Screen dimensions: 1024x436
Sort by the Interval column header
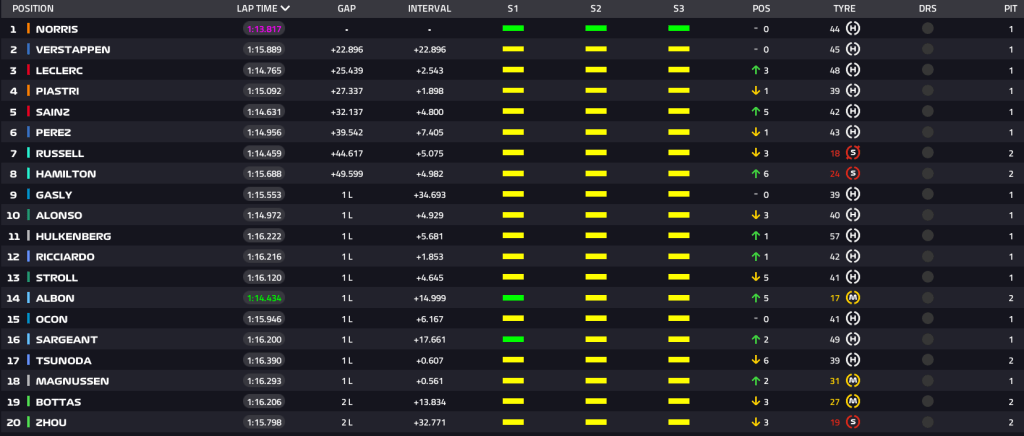[x=429, y=8]
